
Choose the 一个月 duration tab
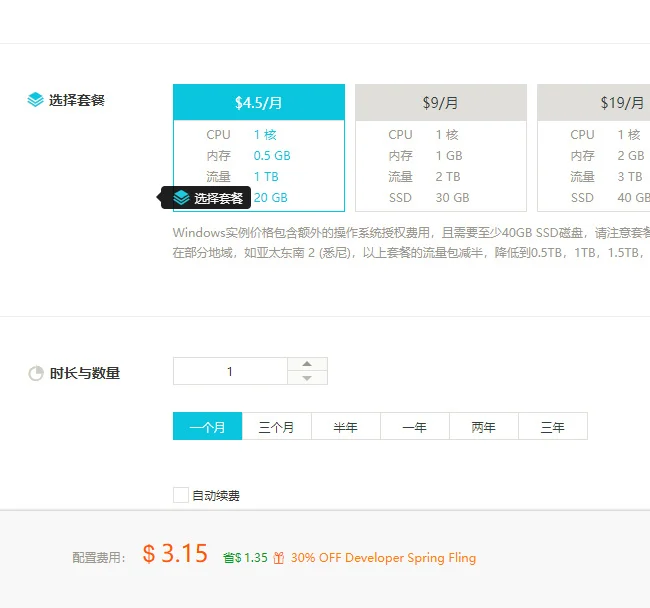coord(207,426)
